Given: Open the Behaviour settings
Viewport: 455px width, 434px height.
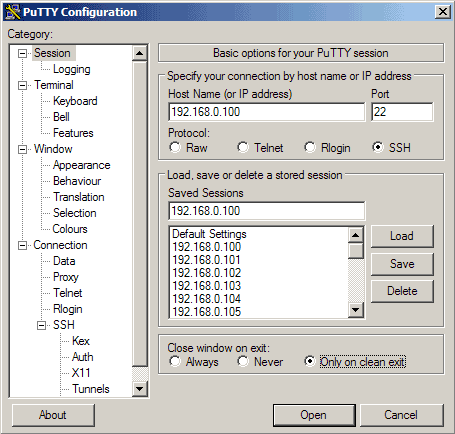Looking at the screenshot, I should [x=77, y=181].
